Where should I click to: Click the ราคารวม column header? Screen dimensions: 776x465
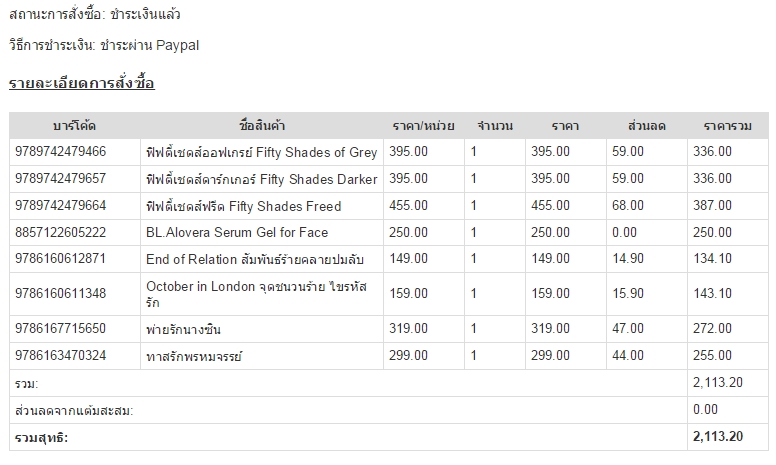[x=728, y=126]
